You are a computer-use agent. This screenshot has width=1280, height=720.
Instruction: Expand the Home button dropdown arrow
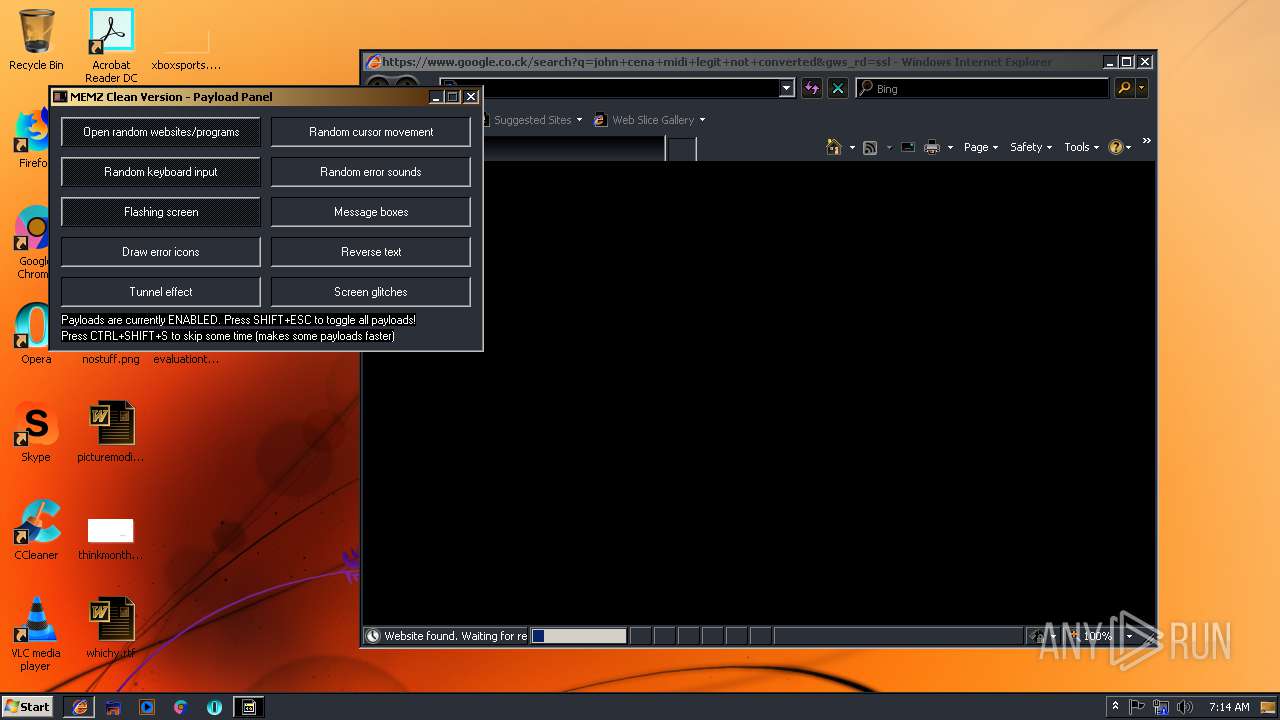pyautogui.click(x=852, y=147)
